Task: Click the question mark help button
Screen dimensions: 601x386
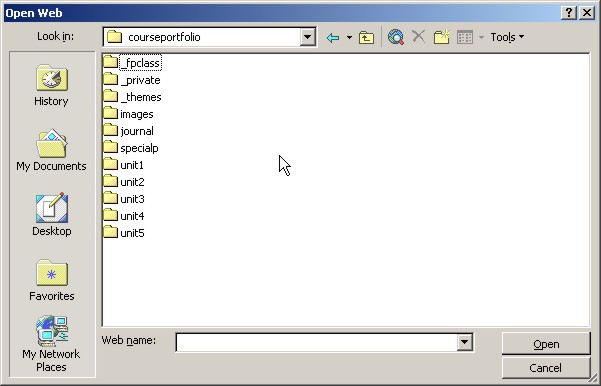Action: pos(569,13)
